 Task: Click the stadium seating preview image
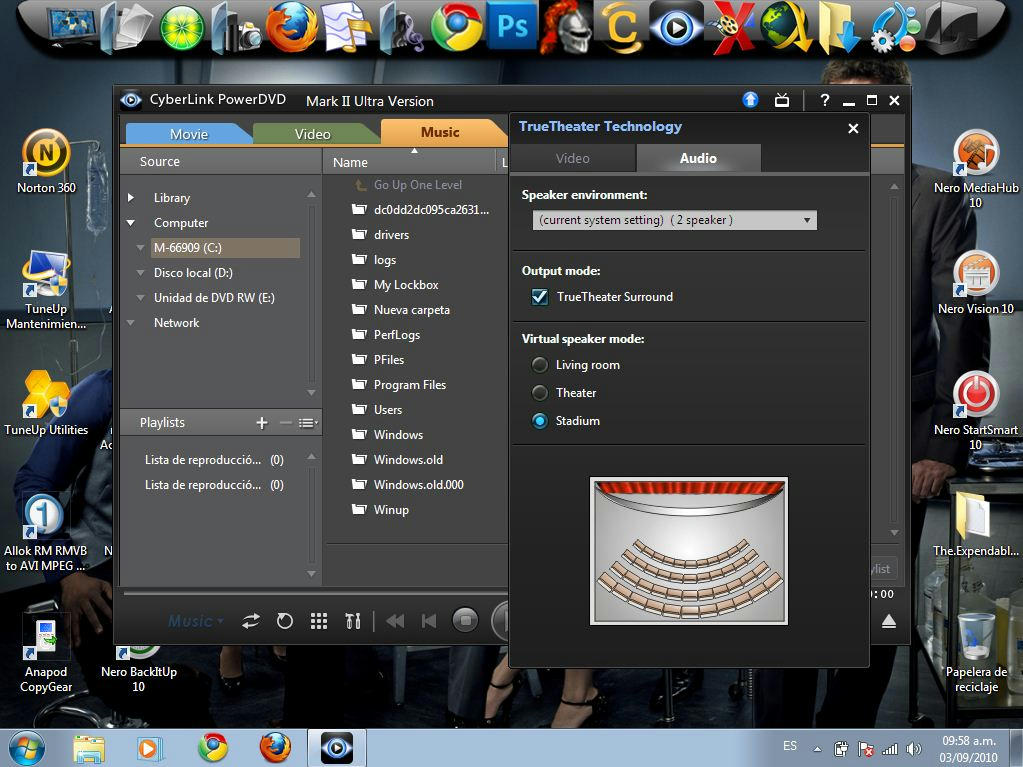[689, 551]
